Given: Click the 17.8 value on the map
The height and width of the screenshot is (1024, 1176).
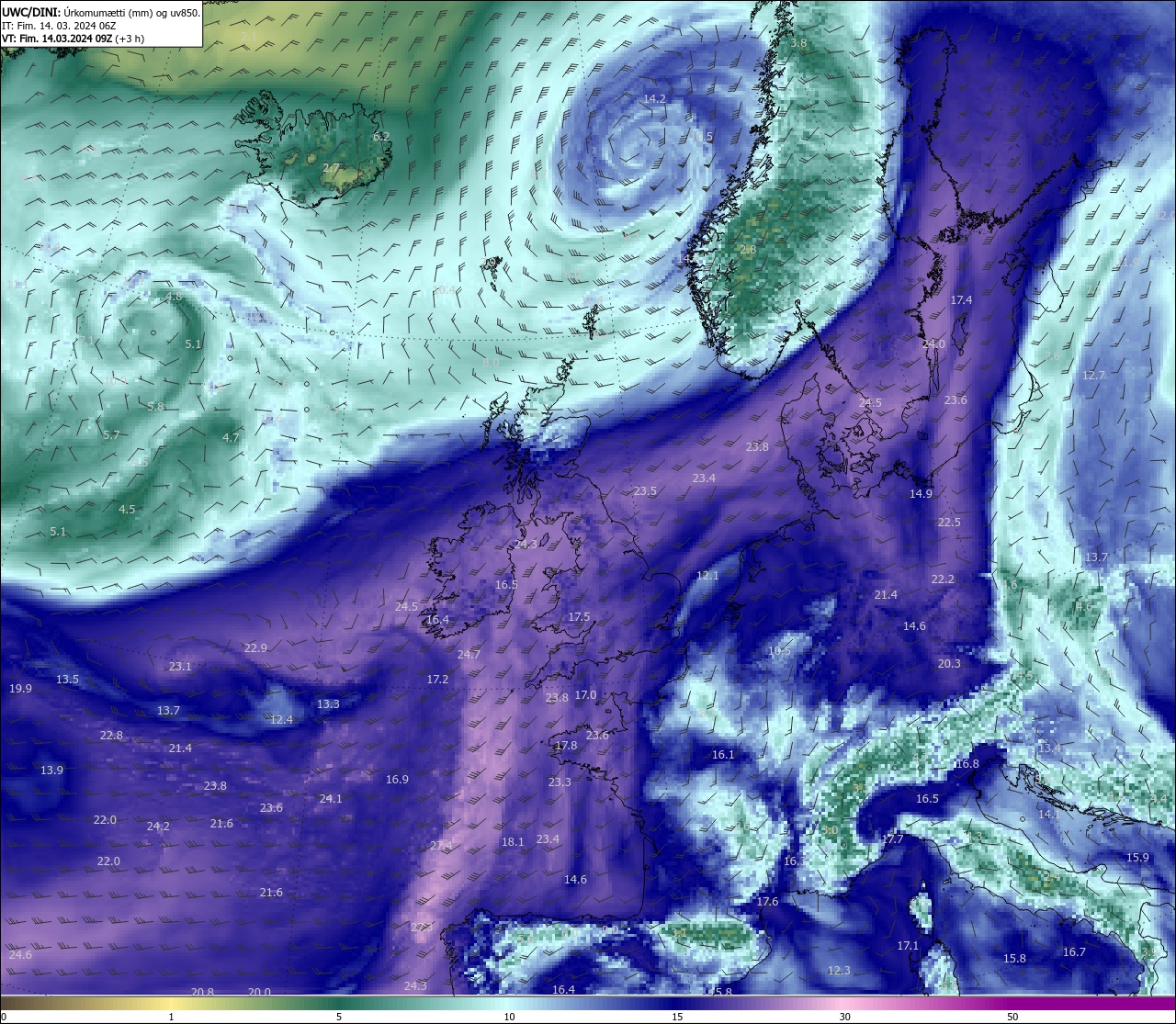Looking at the screenshot, I should pos(566,746).
